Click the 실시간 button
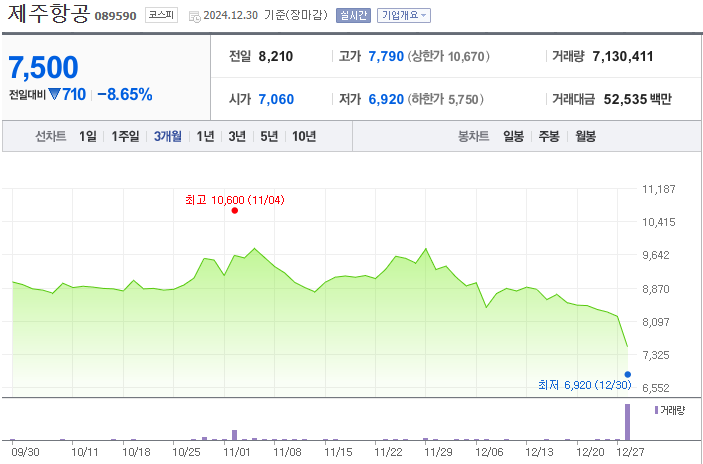Screen dimensions: 703x464 (353, 15)
